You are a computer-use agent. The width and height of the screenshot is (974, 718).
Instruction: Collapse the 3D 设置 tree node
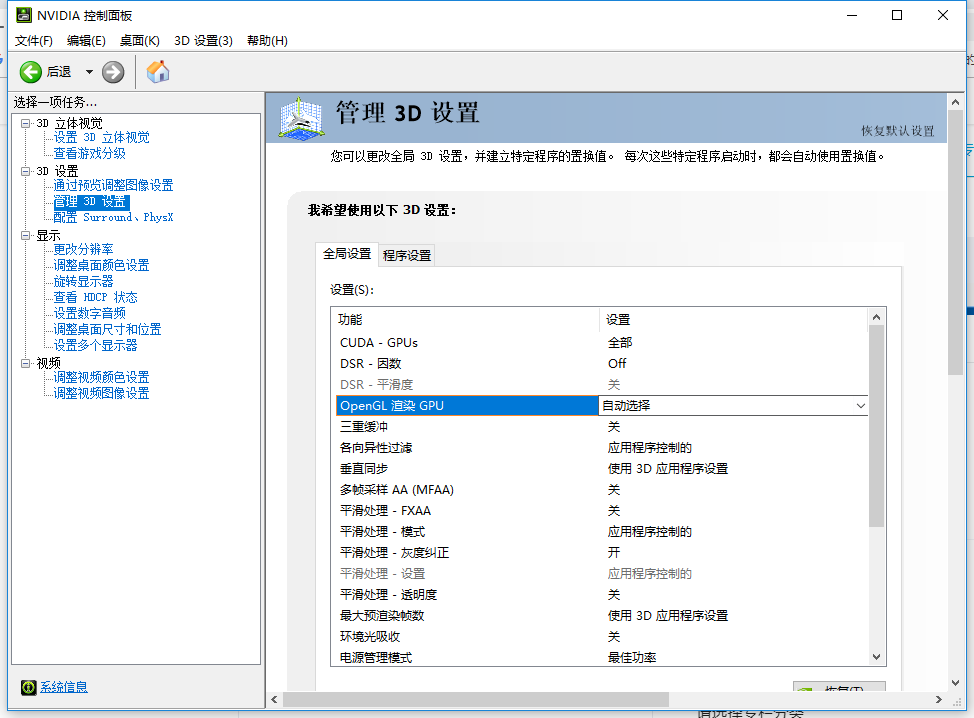point(25,171)
